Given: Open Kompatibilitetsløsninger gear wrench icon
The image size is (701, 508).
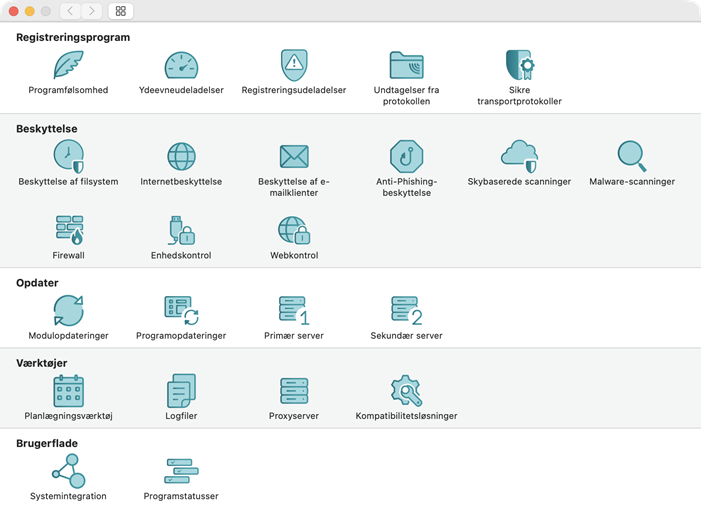Looking at the screenshot, I should pyautogui.click(x=406, y=391).
